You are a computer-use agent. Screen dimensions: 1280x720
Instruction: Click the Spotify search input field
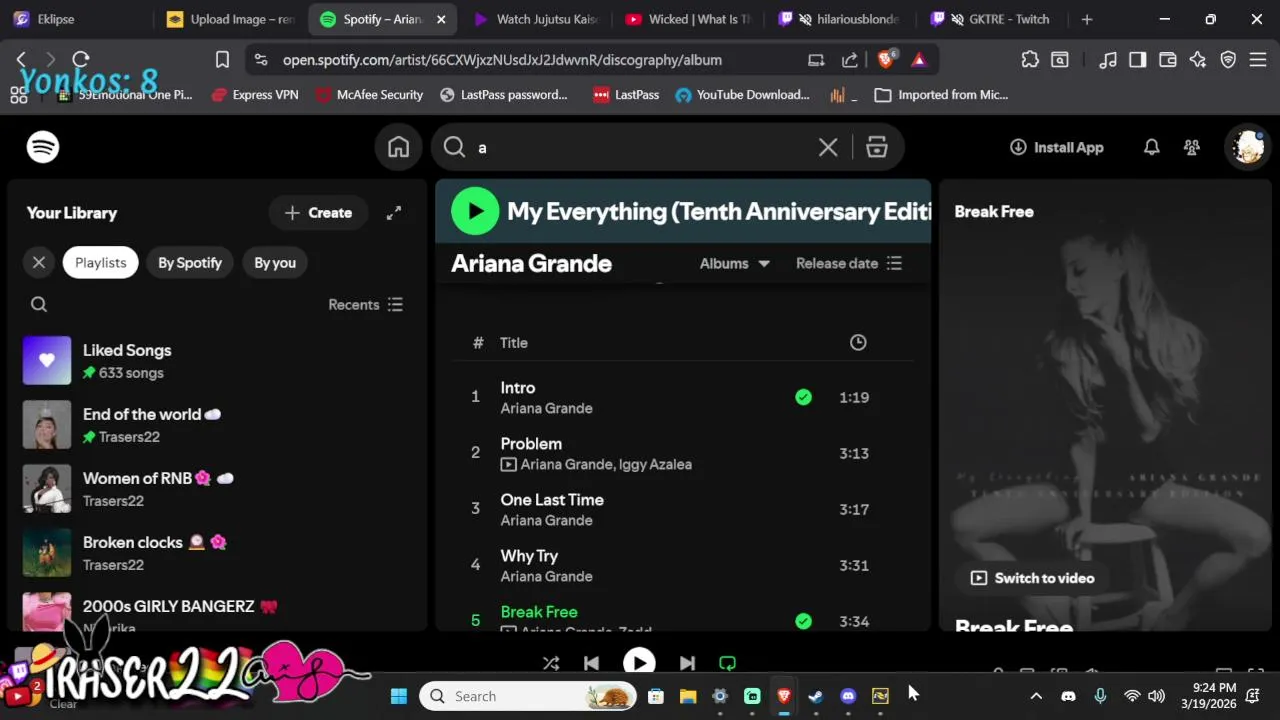pyautogui.click(x=640, y=148)
